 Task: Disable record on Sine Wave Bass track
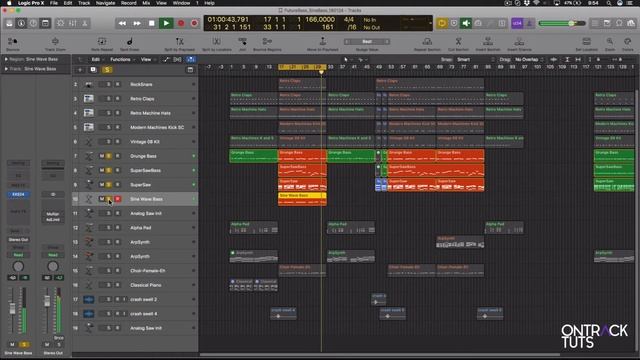pyautogui.click(x=118, y=199)
